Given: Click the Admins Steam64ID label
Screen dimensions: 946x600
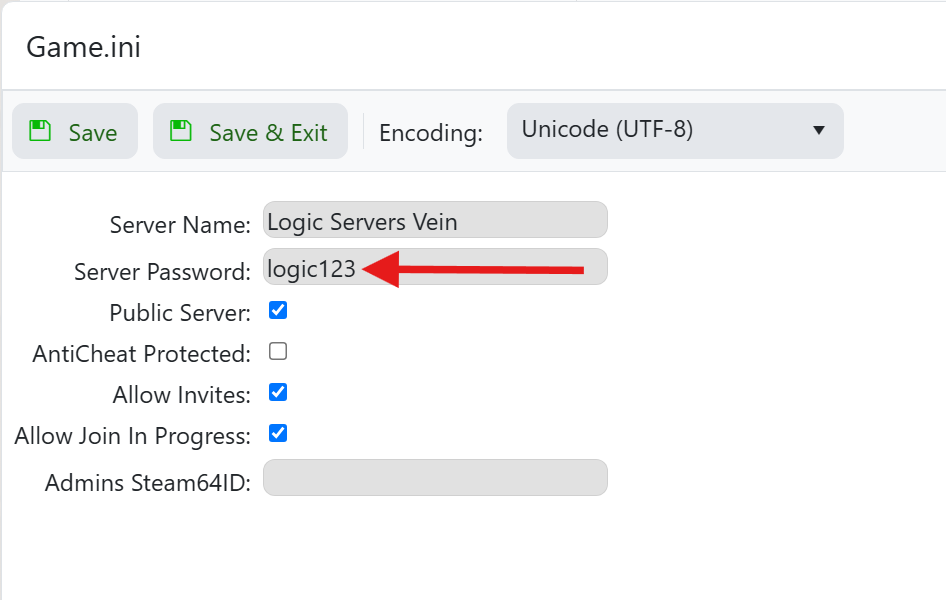Looking at the screenshot, I should (x=148, y=483).
